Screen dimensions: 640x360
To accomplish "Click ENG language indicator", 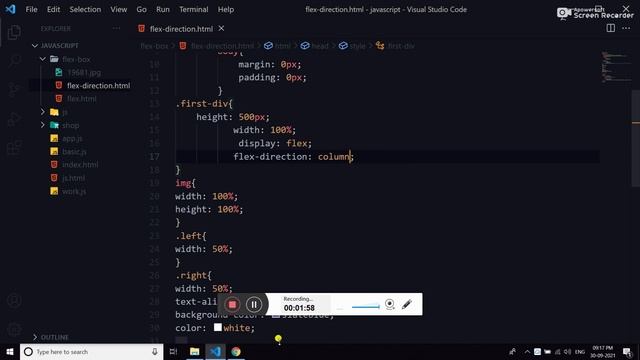I will tap(580, 352).
